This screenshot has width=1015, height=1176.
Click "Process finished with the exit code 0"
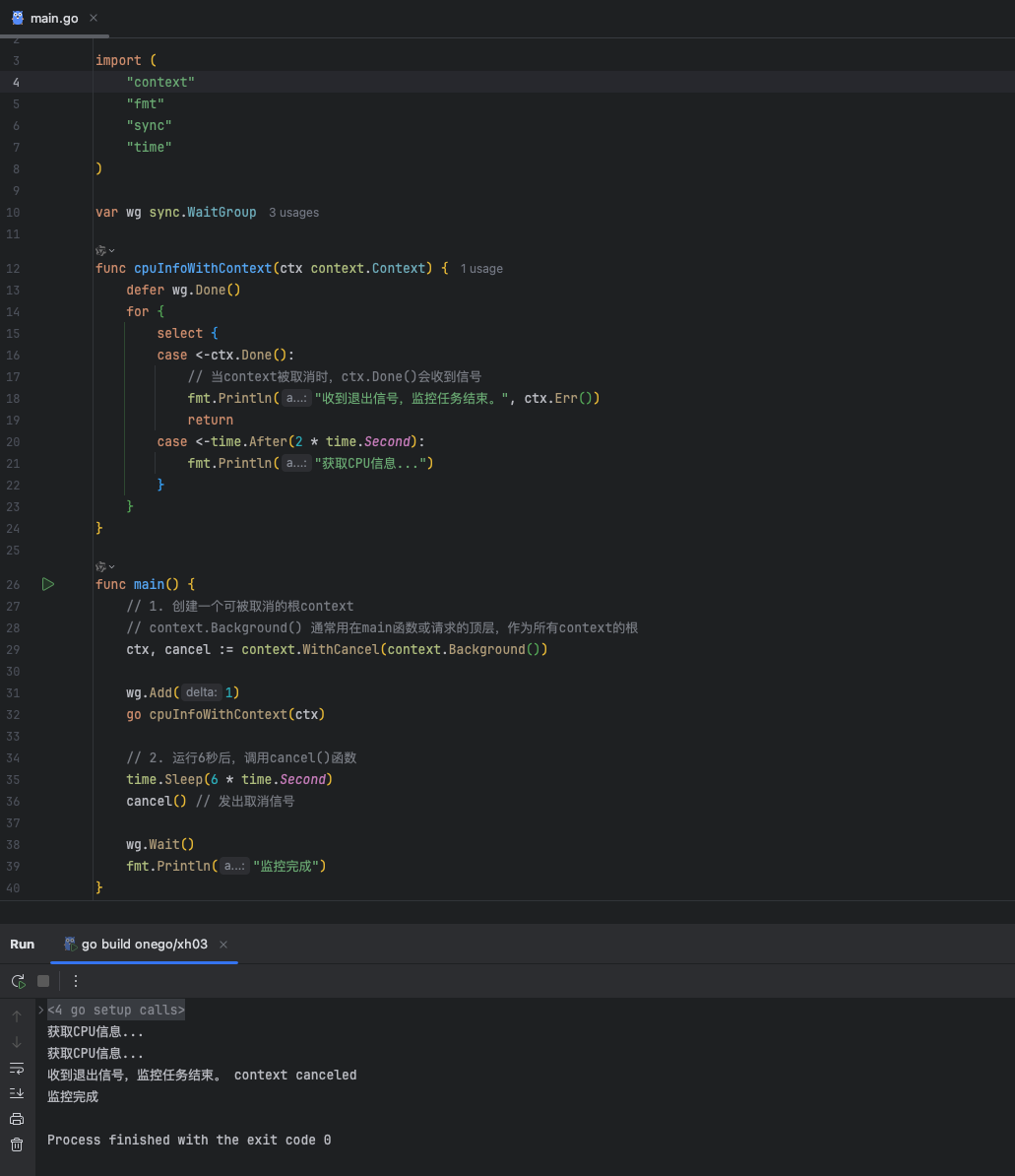189,1140
